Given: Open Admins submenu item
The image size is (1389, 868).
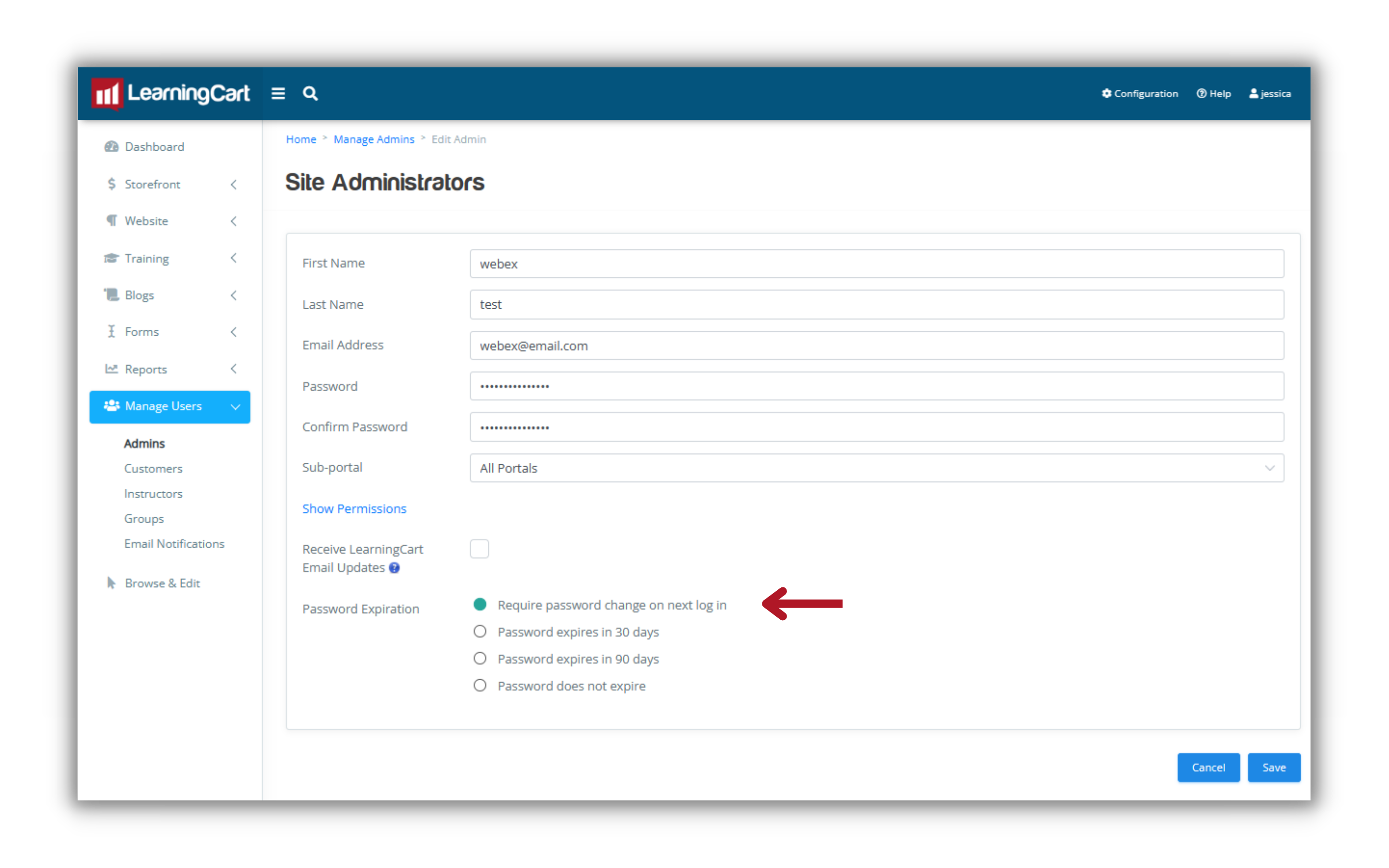Looking at the screenshot, I should pyautogui.click(x=144, y=444).
